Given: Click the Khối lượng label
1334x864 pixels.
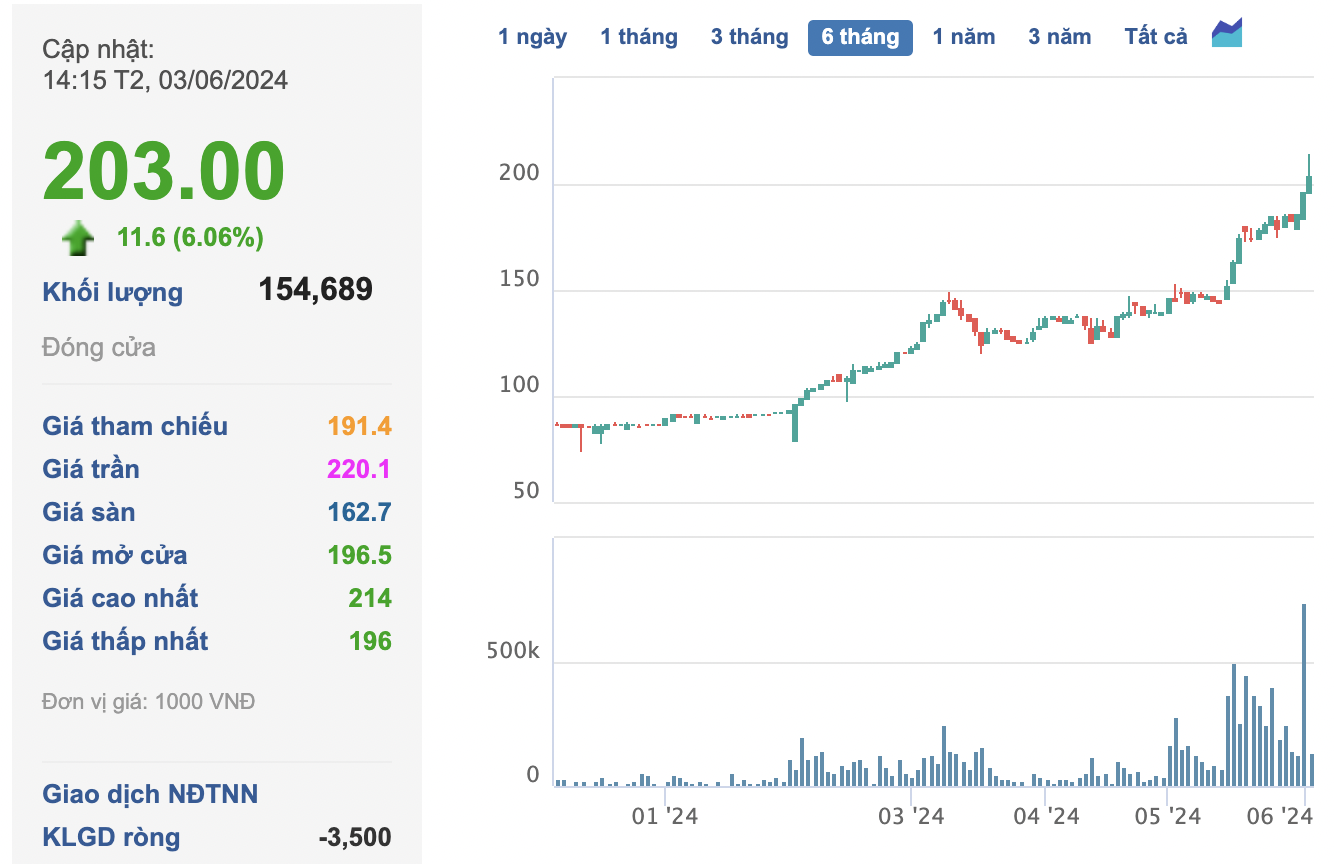Looking at the screenshot, I should pyautogui.click(x=113, y=293).
